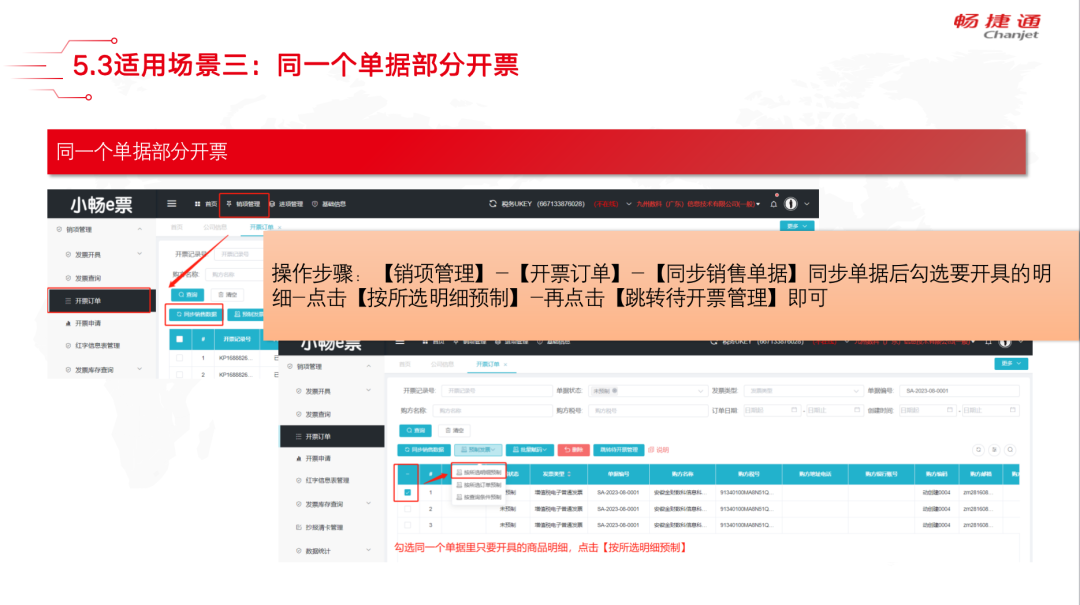Viewport: 1080px width, 605px height.
Task: Open 更多 dropdown in upper screenshot
Action: click(797, 226)
